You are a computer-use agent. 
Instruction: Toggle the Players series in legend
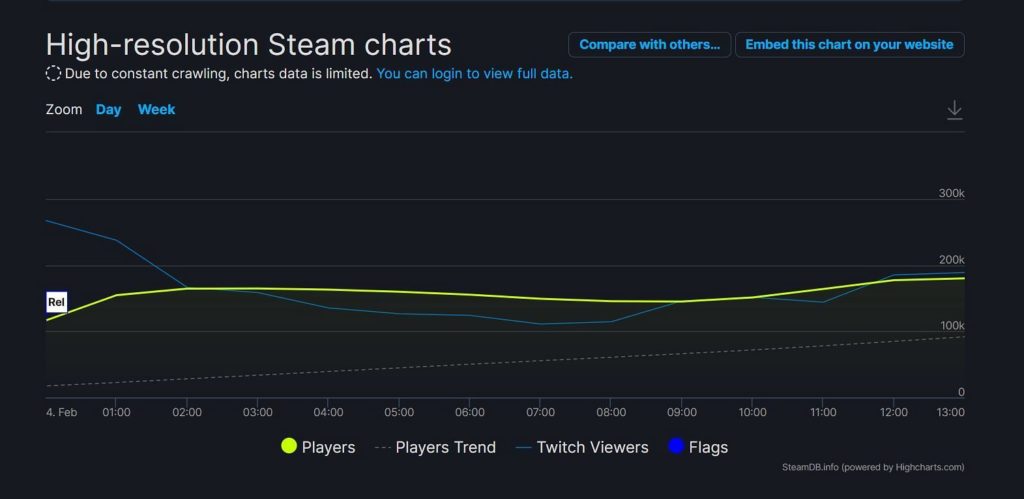(x=318, y=447)
